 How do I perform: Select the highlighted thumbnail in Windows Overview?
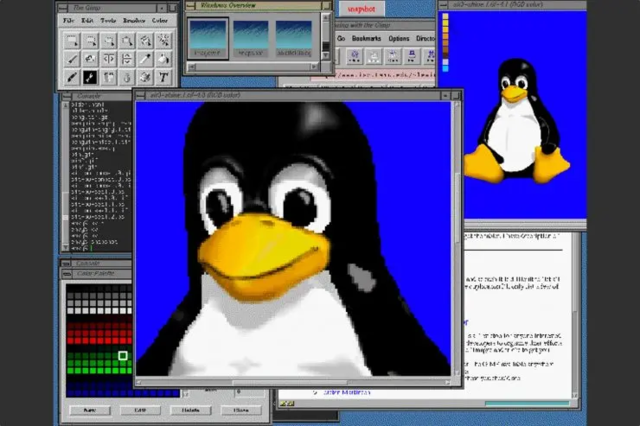pyautogui.click(x=208, y=39)
